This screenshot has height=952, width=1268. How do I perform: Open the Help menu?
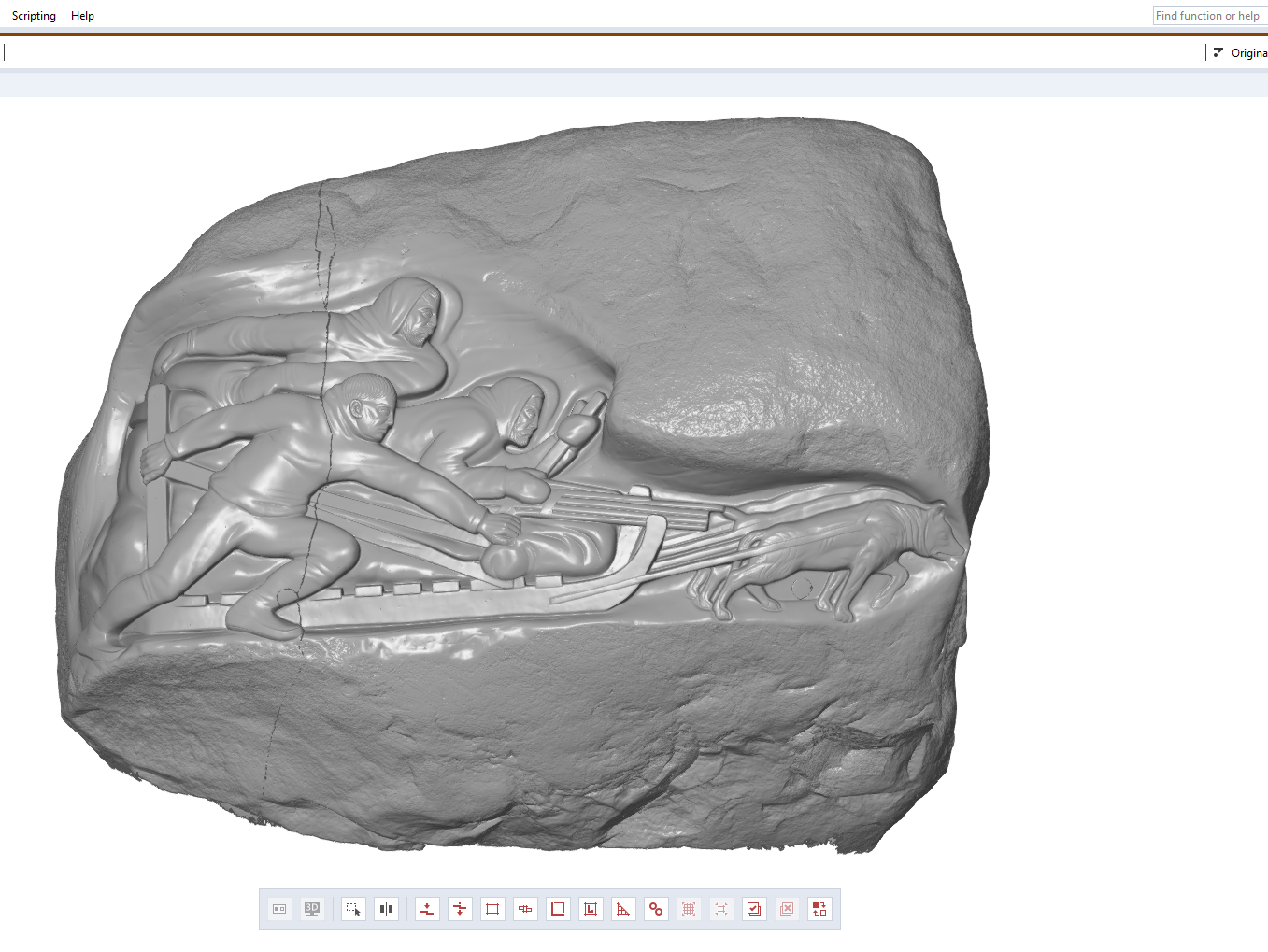coord(82,16)
